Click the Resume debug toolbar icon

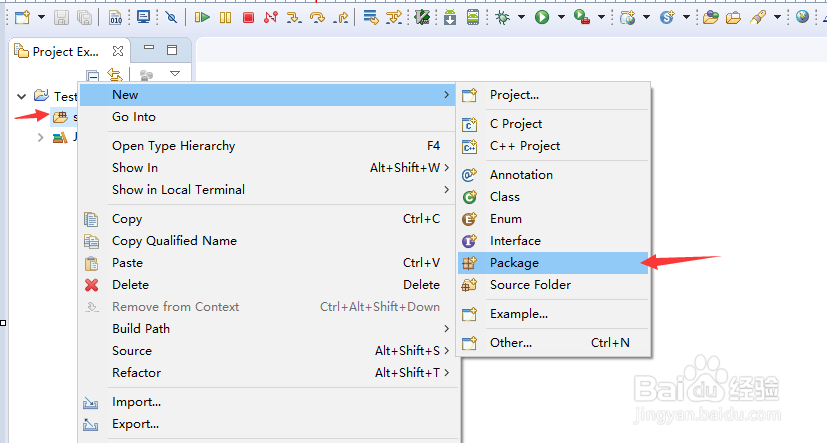point(202,17)
